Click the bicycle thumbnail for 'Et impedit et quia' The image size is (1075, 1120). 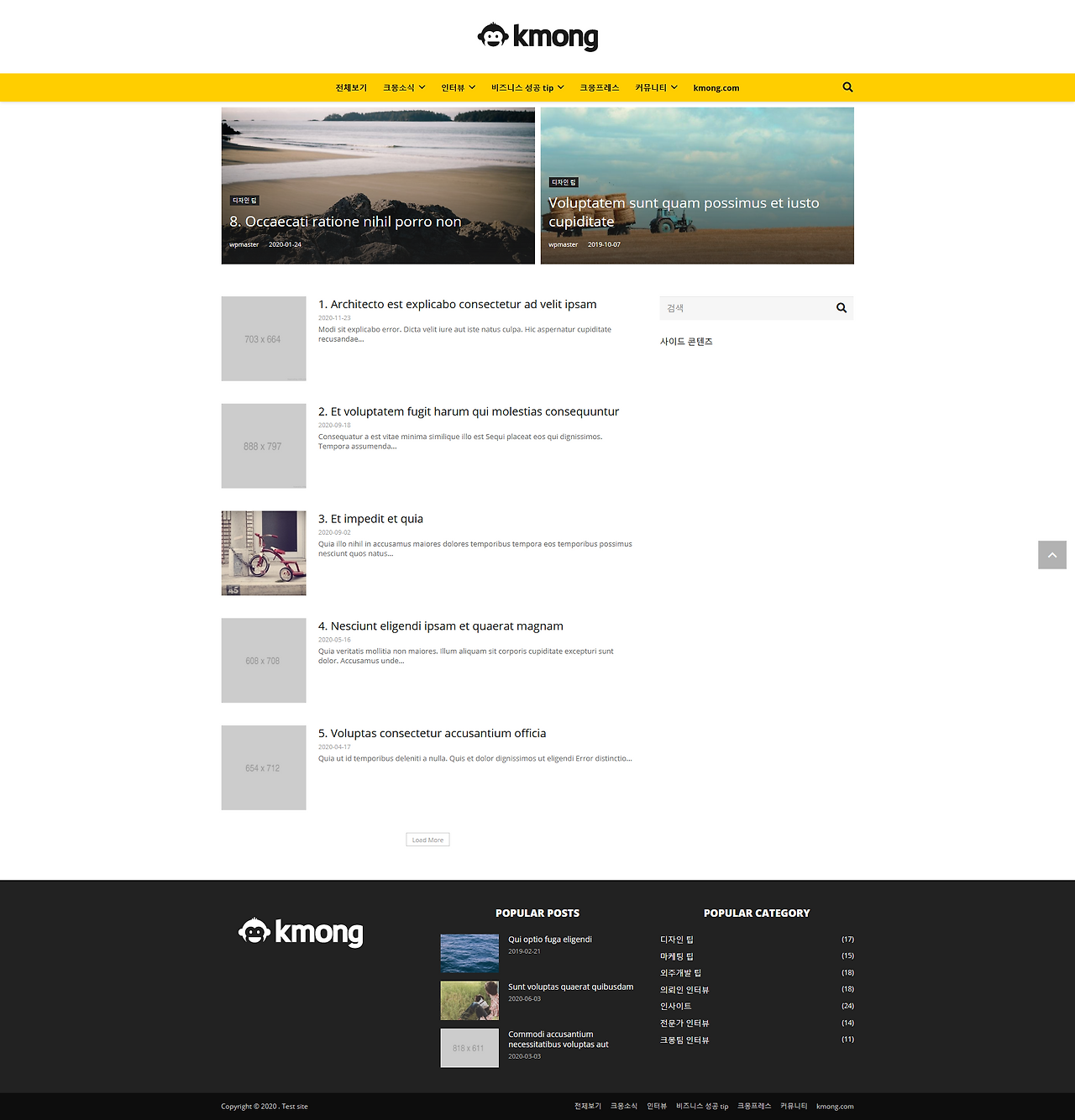point(263,552)
